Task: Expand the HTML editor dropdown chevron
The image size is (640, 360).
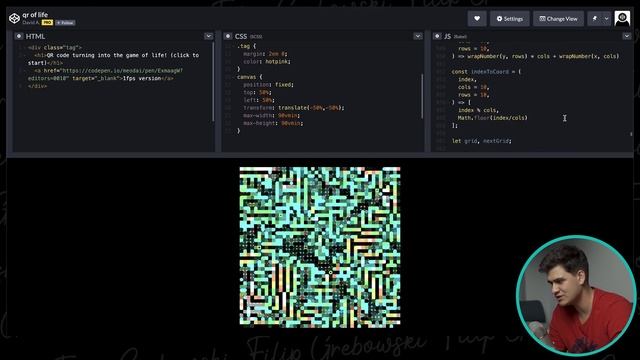Action: point(209,36)
